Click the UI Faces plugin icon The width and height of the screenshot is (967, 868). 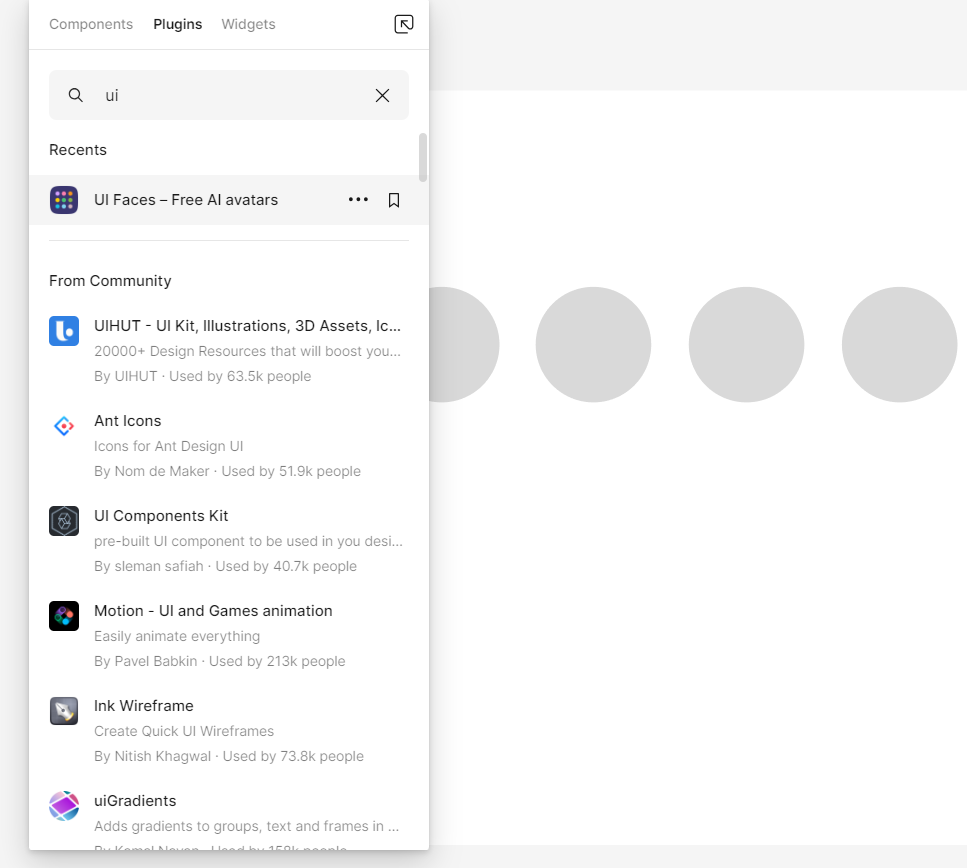point(64,200)
